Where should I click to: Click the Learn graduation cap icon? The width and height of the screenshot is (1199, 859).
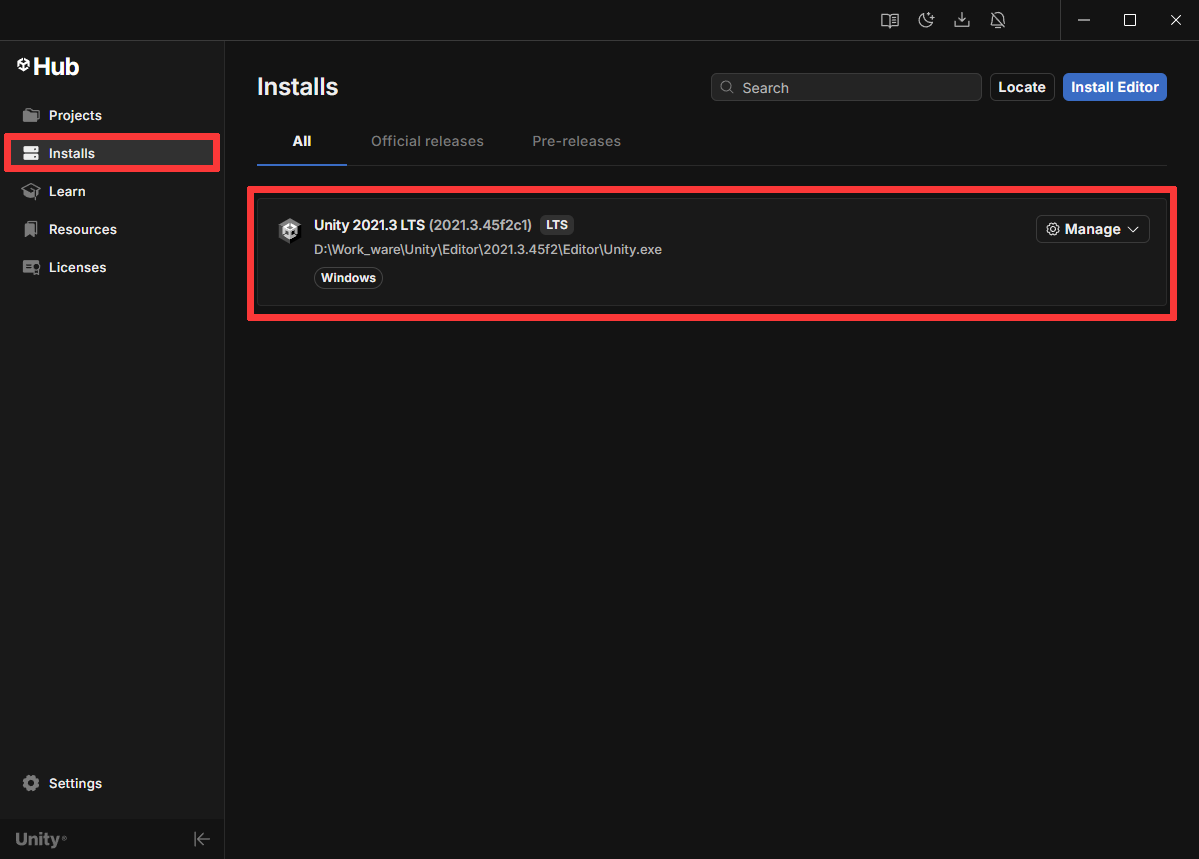point(31,191)
